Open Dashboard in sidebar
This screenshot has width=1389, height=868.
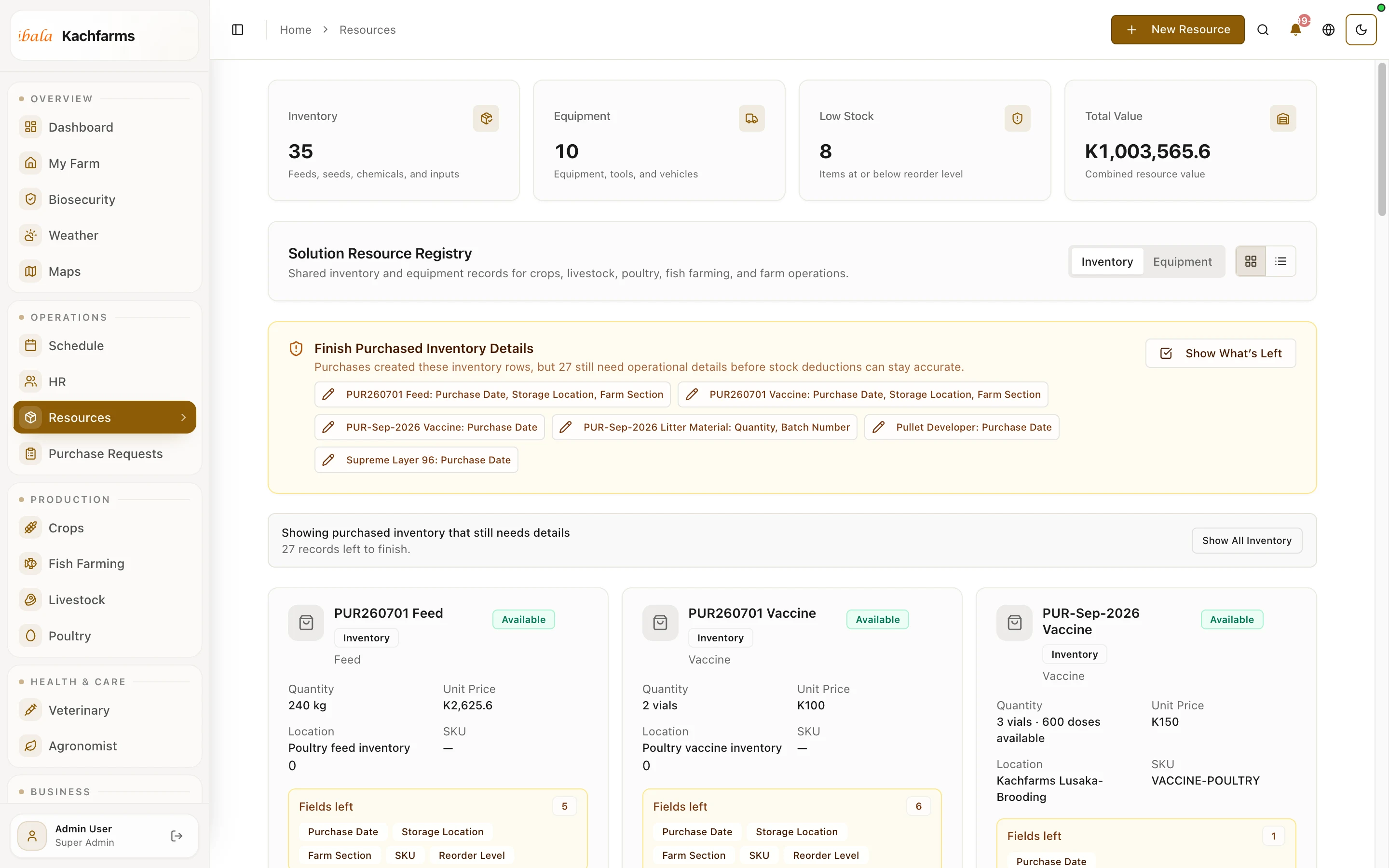click(105, 127)
